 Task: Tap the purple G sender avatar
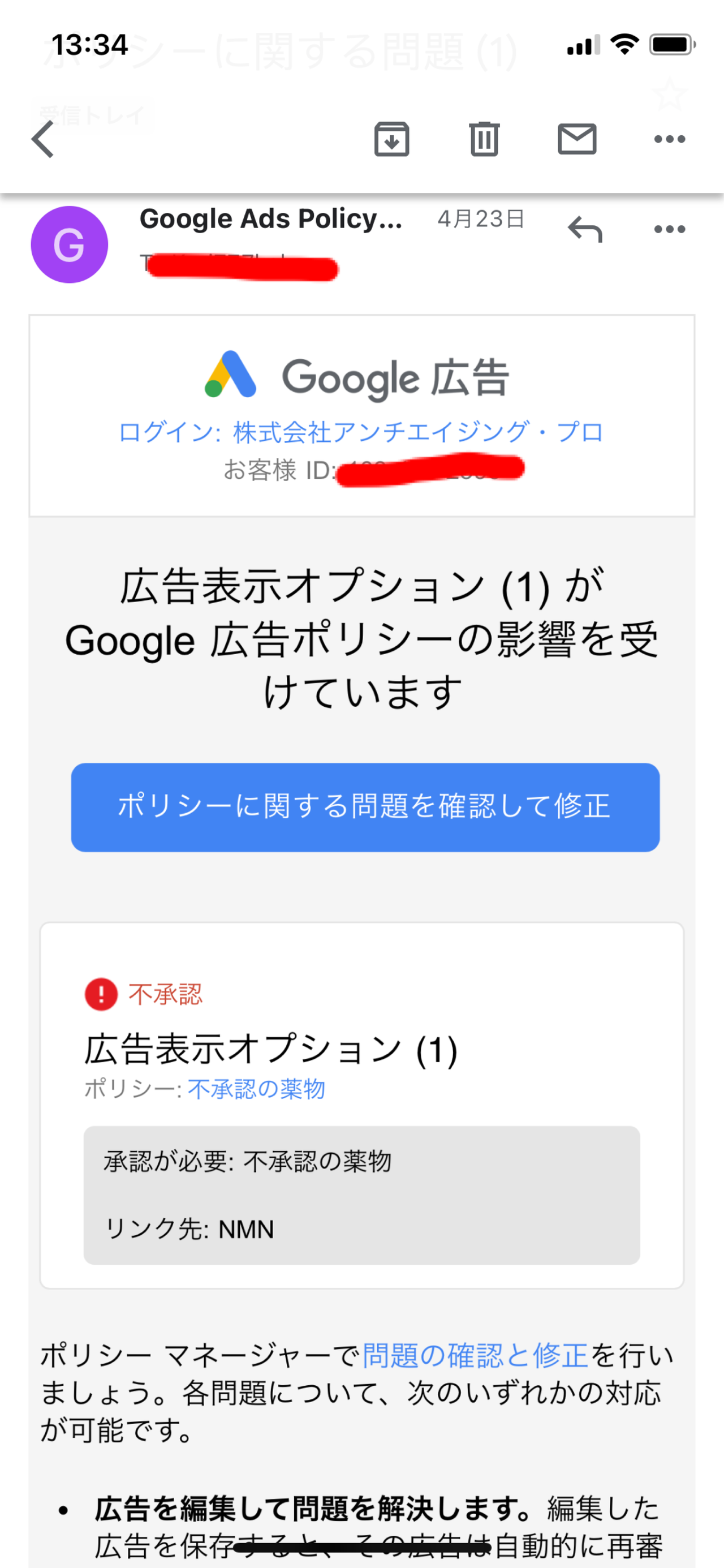coord(70,244)
